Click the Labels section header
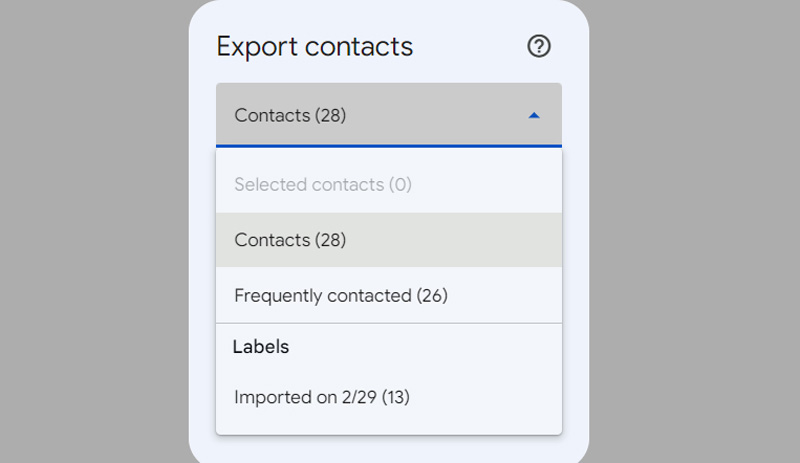 pos(261,347)
